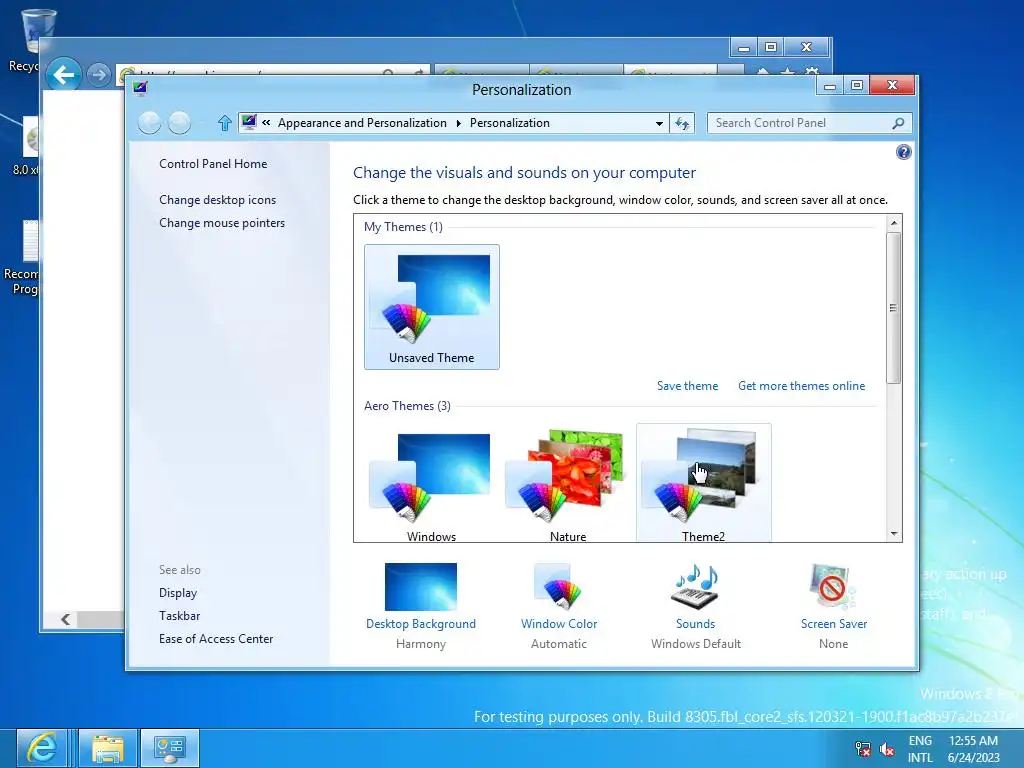Click Forward button in Personalization window
The height and width of the screenshot is (768, 1024).
pyautogui.click(x=179, y=123)
